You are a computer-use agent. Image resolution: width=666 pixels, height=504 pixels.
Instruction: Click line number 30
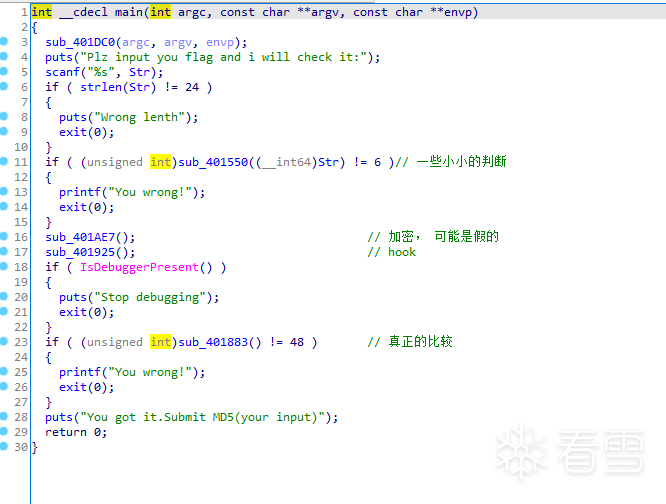[21, 447]
